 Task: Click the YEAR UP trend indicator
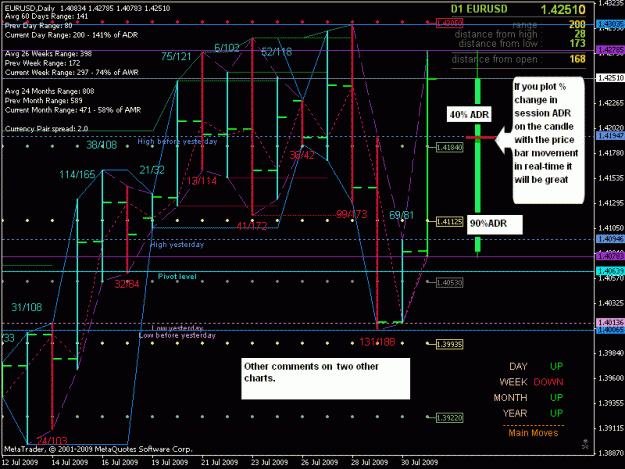point(533,413)
